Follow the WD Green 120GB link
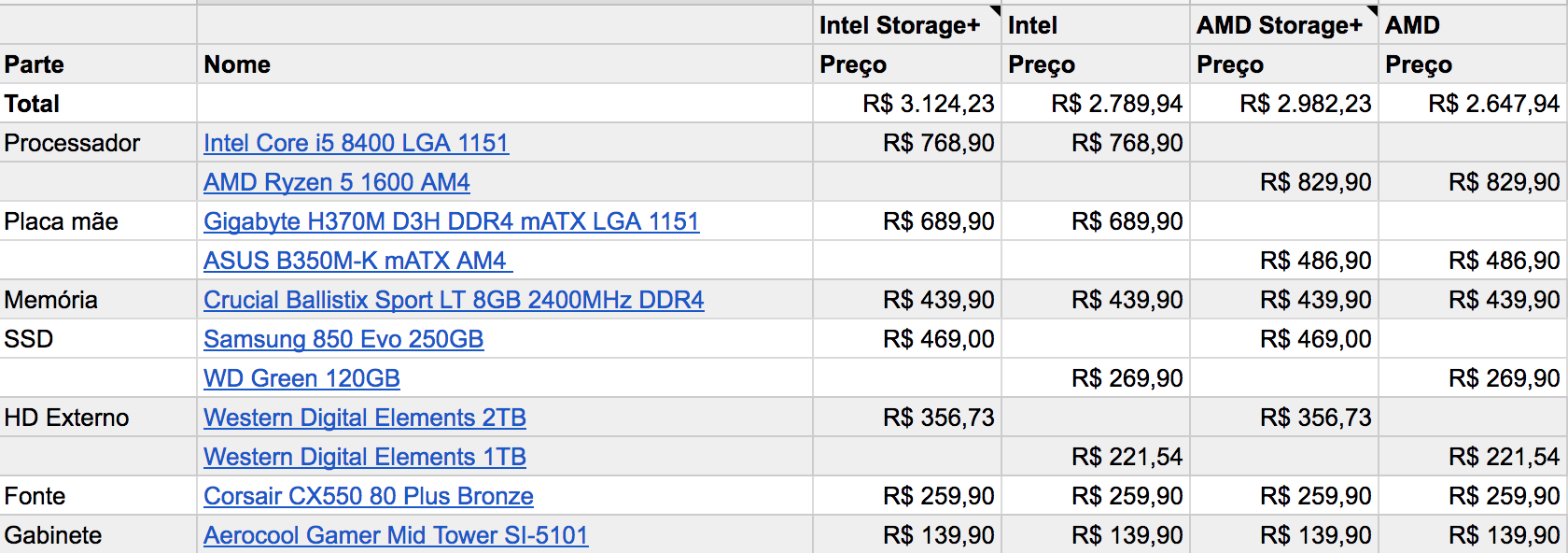The image size is (1568, 553). click(x=301, y=378)
